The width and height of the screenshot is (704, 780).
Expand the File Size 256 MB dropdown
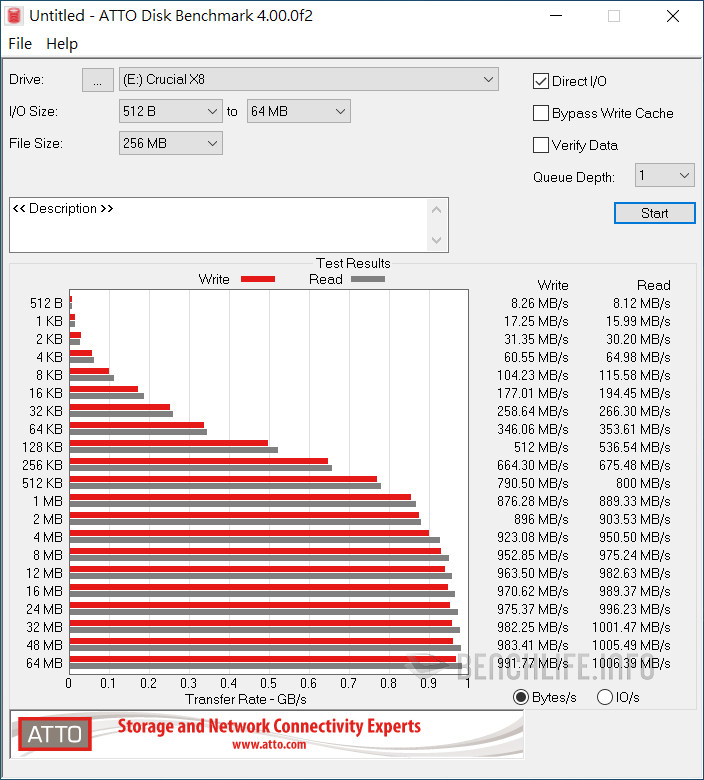[170, 143]
